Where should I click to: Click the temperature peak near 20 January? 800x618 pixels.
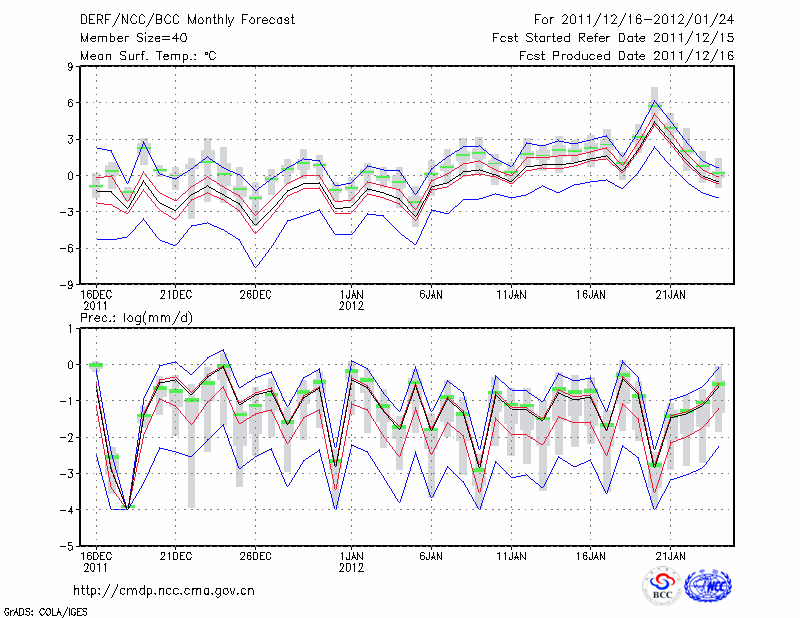654,103
